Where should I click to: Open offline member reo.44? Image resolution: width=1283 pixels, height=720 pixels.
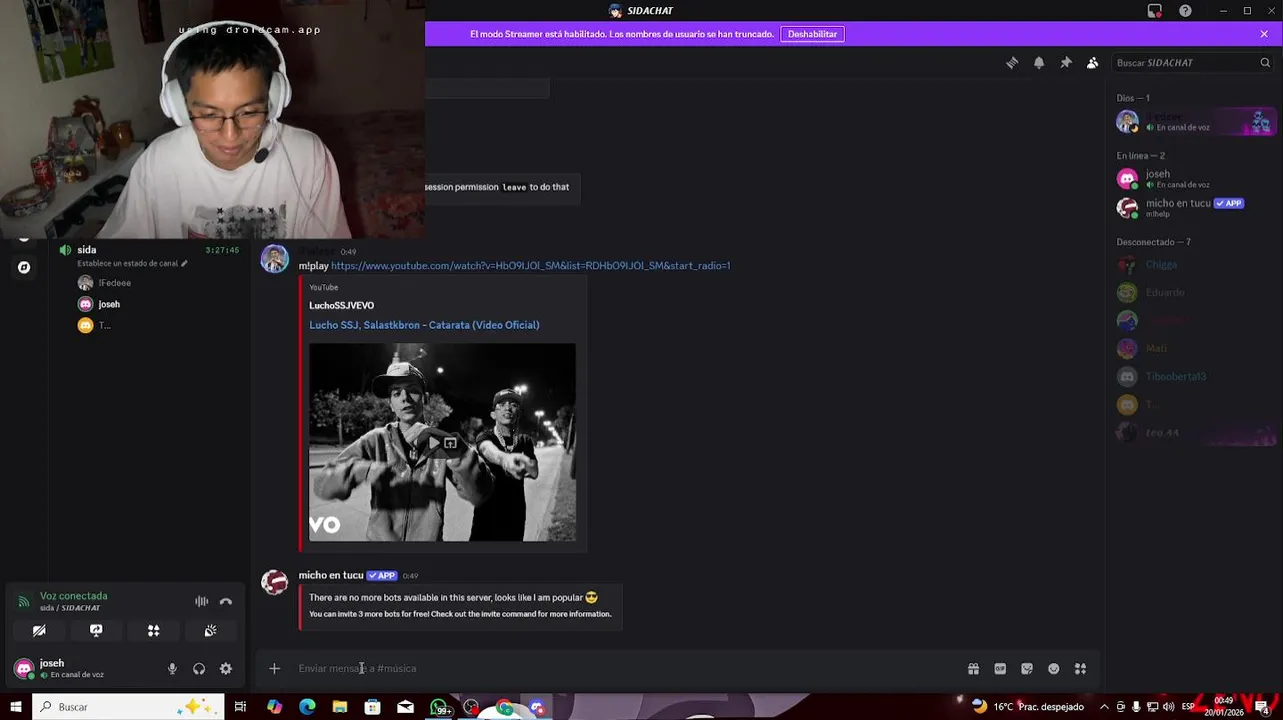point(1193,433)
